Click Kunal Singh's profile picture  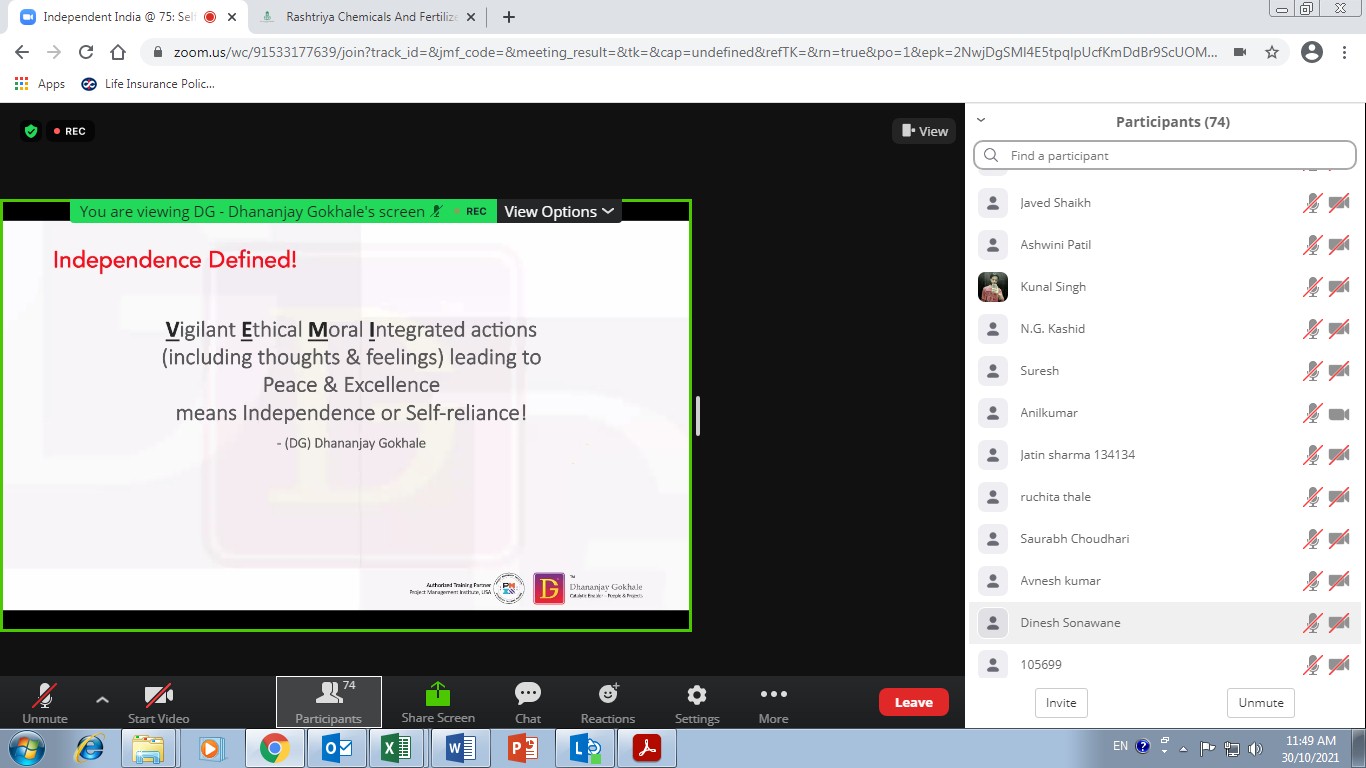992,287
